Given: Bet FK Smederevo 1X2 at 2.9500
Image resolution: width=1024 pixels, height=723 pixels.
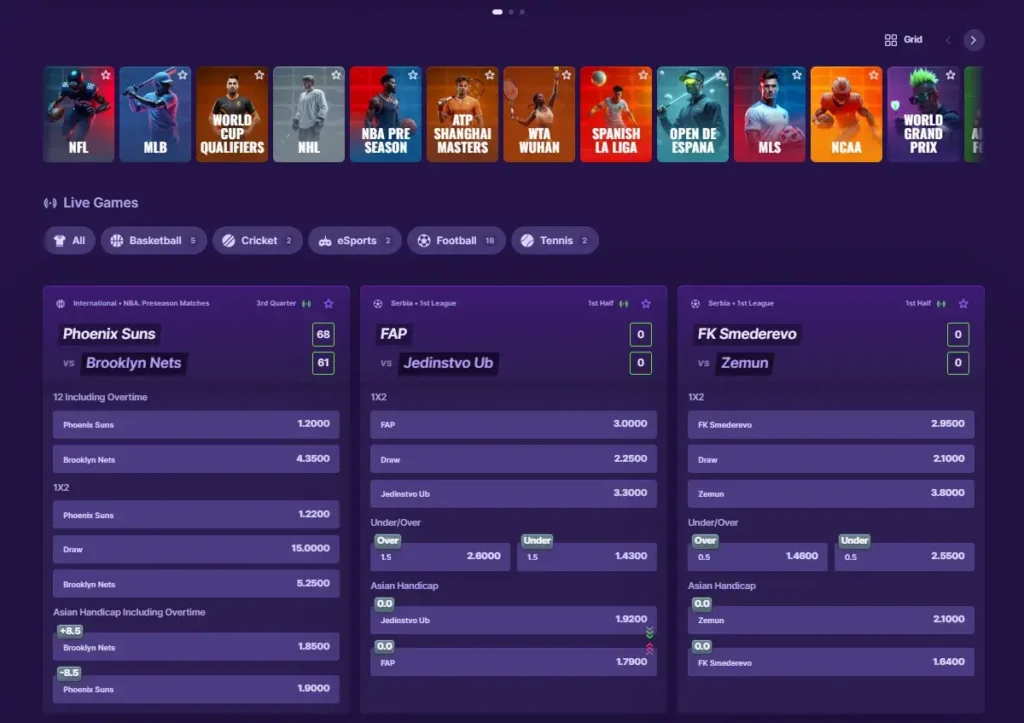Looking at the screenshot, I should coord(831,425).
